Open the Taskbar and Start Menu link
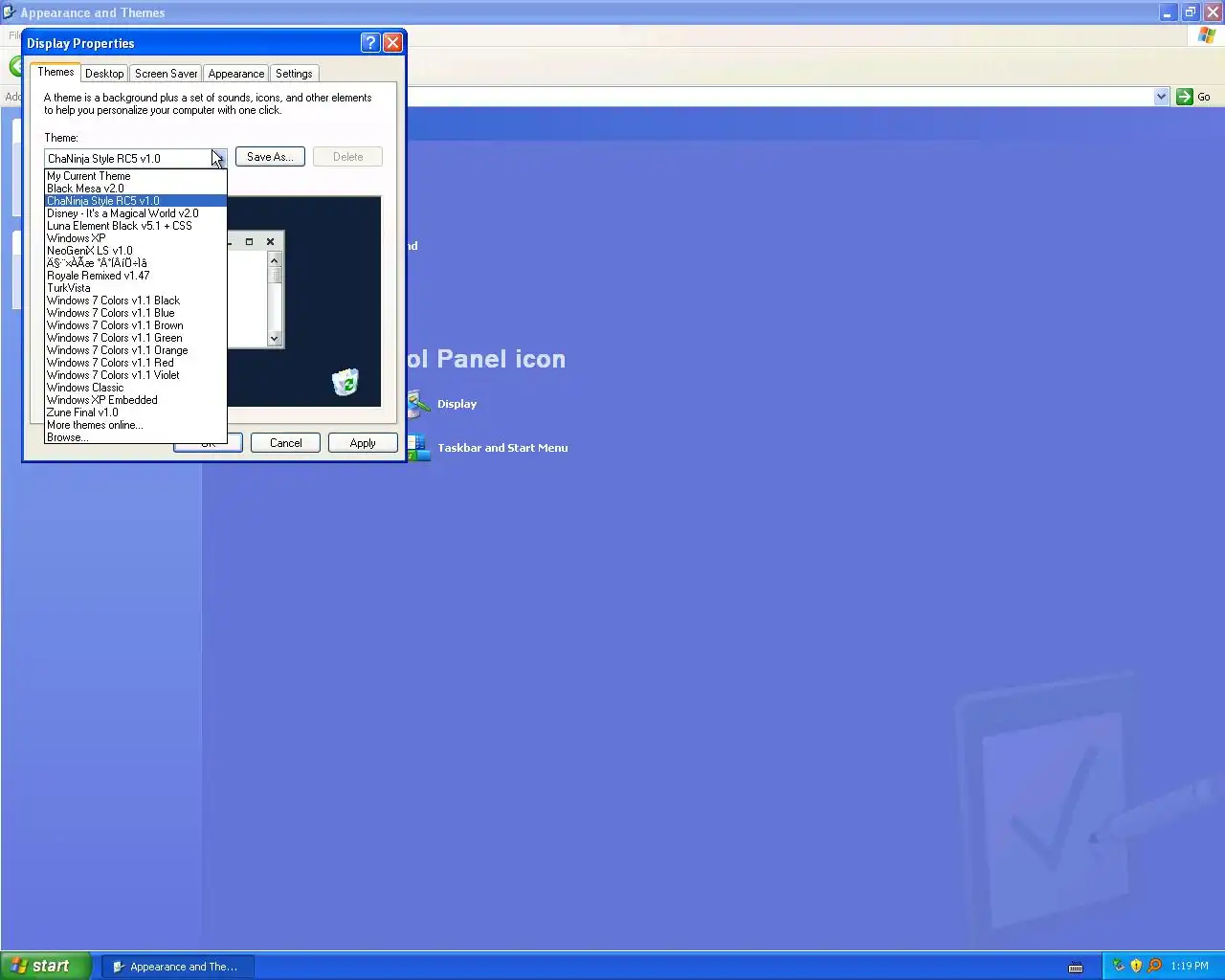The width and height of the screenshot is (1225, 980). pyautogui.click(x=502, y=448)
